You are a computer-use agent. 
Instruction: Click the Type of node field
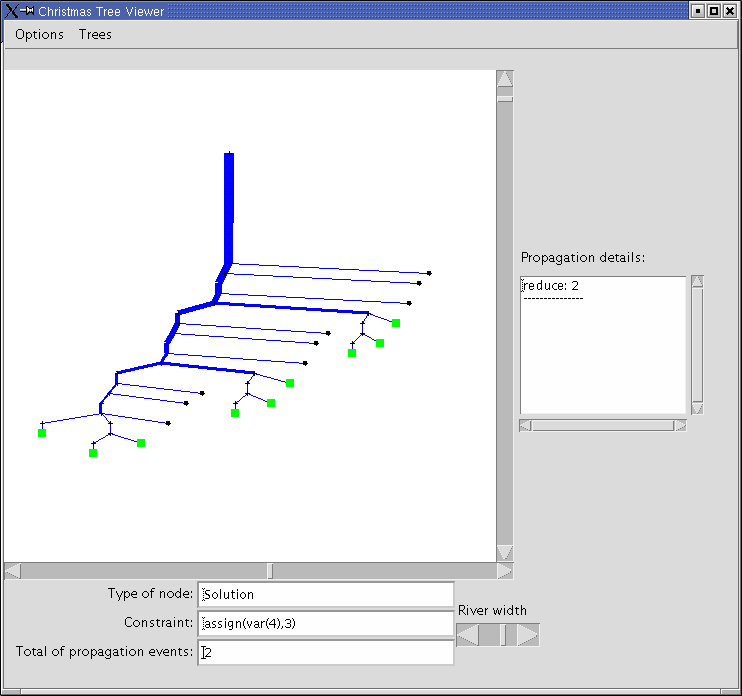point(326,594)
